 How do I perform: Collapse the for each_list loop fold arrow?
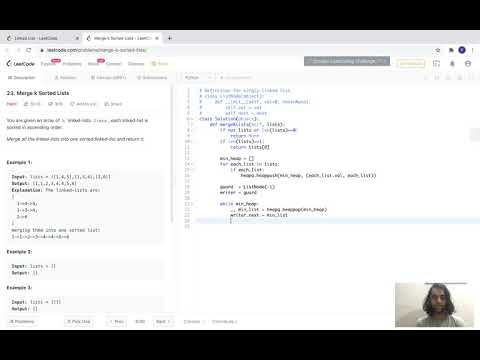(192, 164)
